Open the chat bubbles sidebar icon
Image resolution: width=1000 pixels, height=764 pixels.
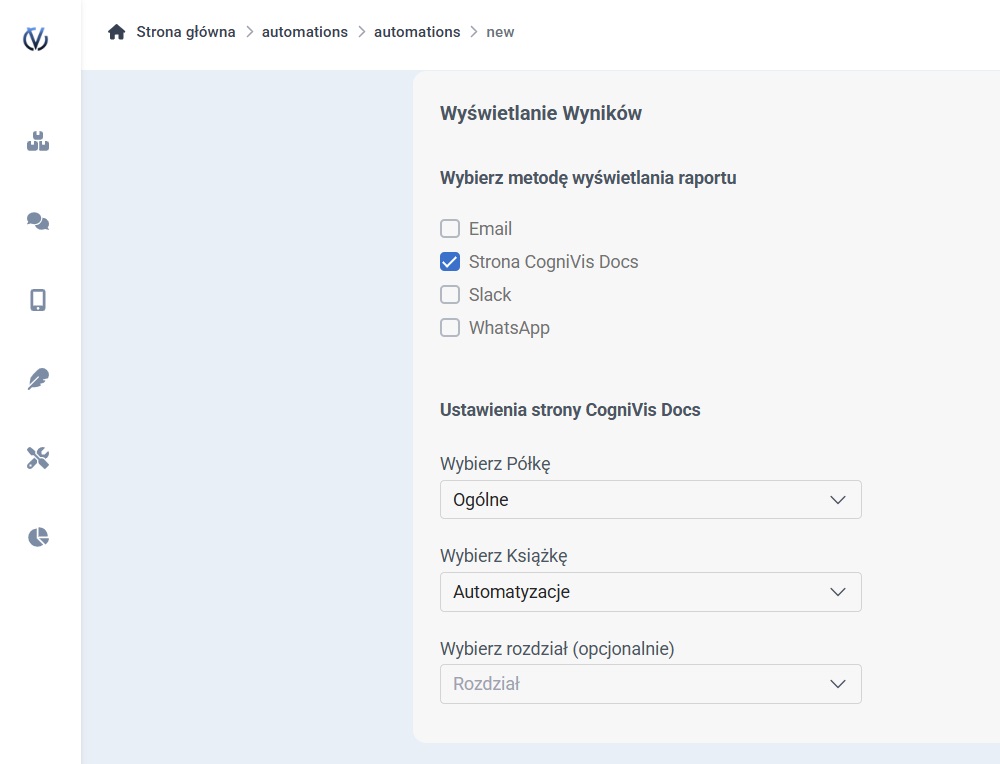38,221
